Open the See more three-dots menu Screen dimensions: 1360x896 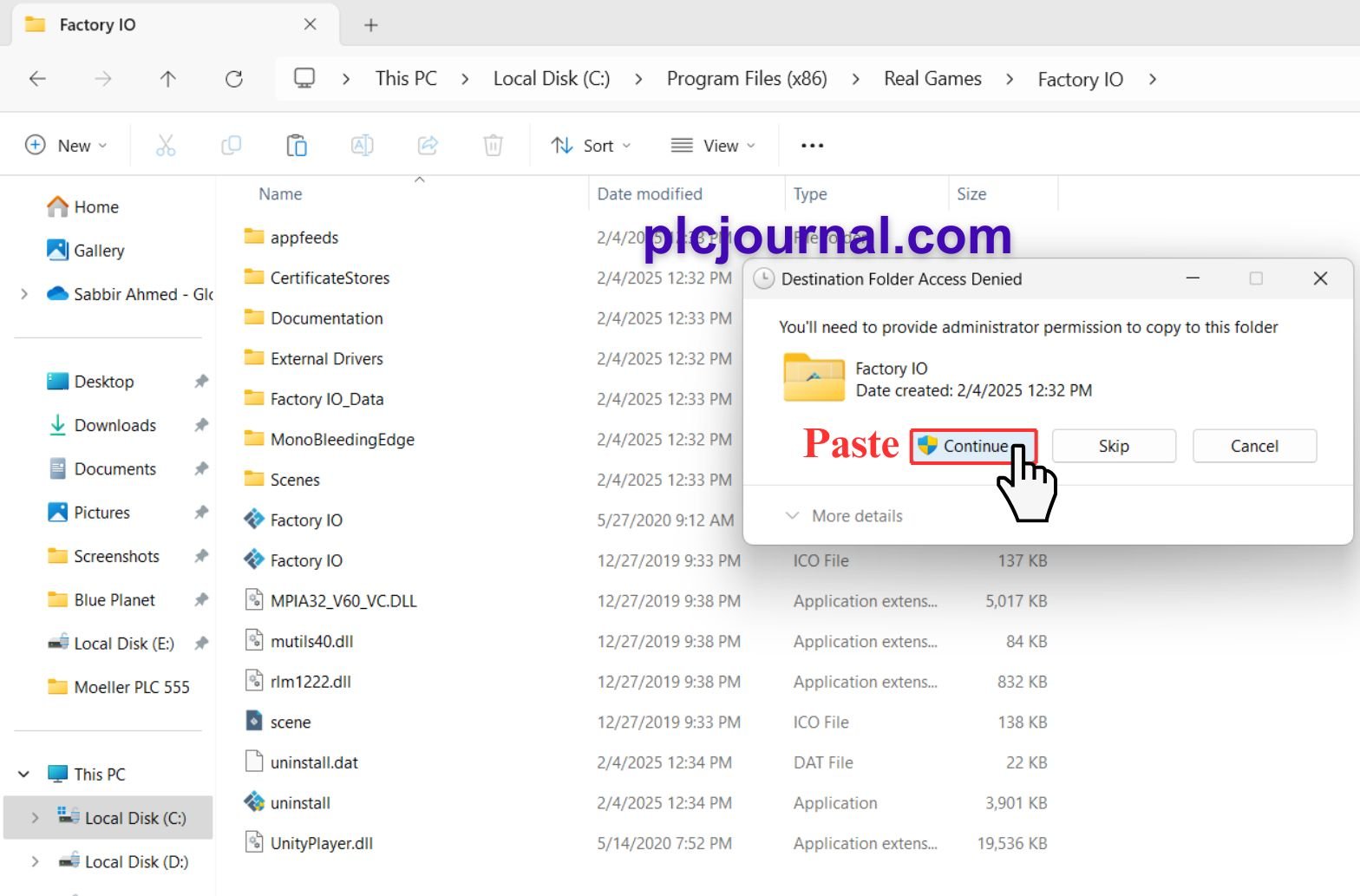[812, 146]
